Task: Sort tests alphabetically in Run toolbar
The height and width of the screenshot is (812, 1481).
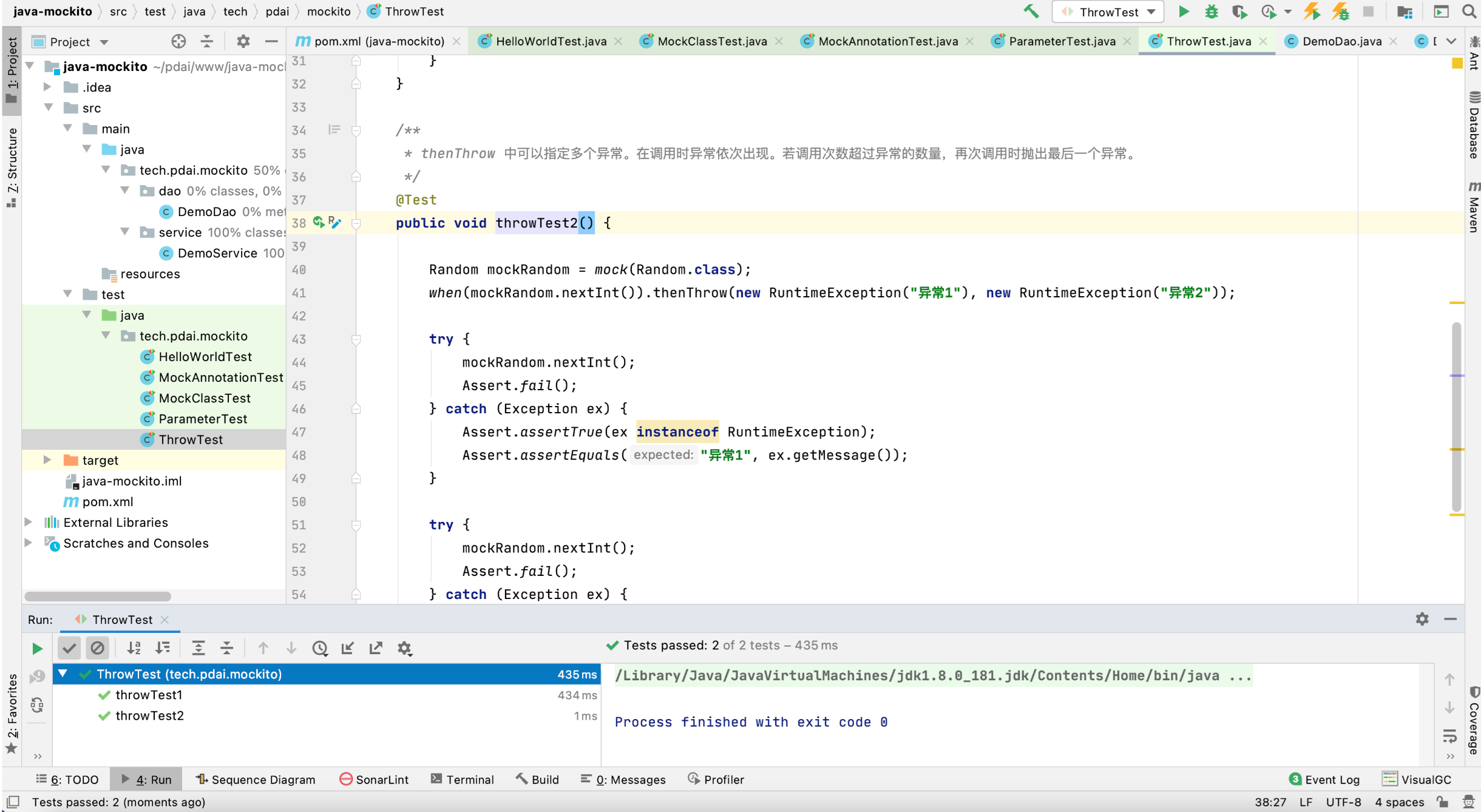Action: coord(134,648)
